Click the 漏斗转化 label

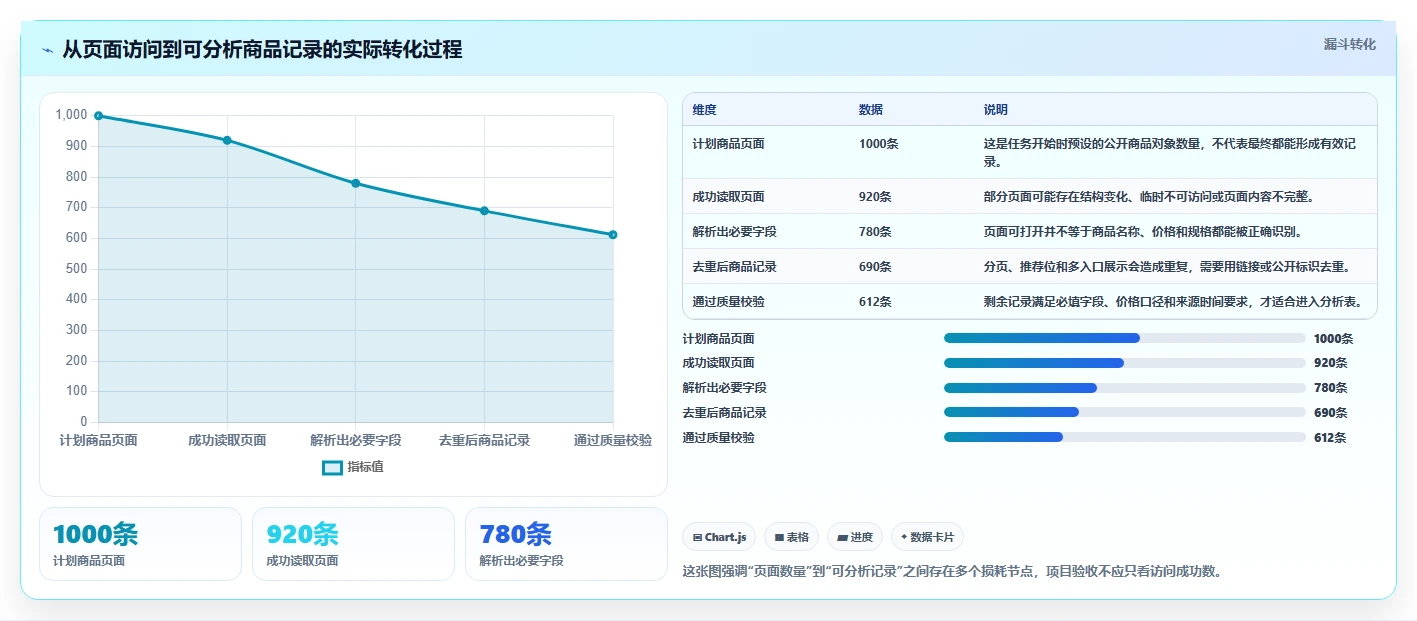[1349, 44]
